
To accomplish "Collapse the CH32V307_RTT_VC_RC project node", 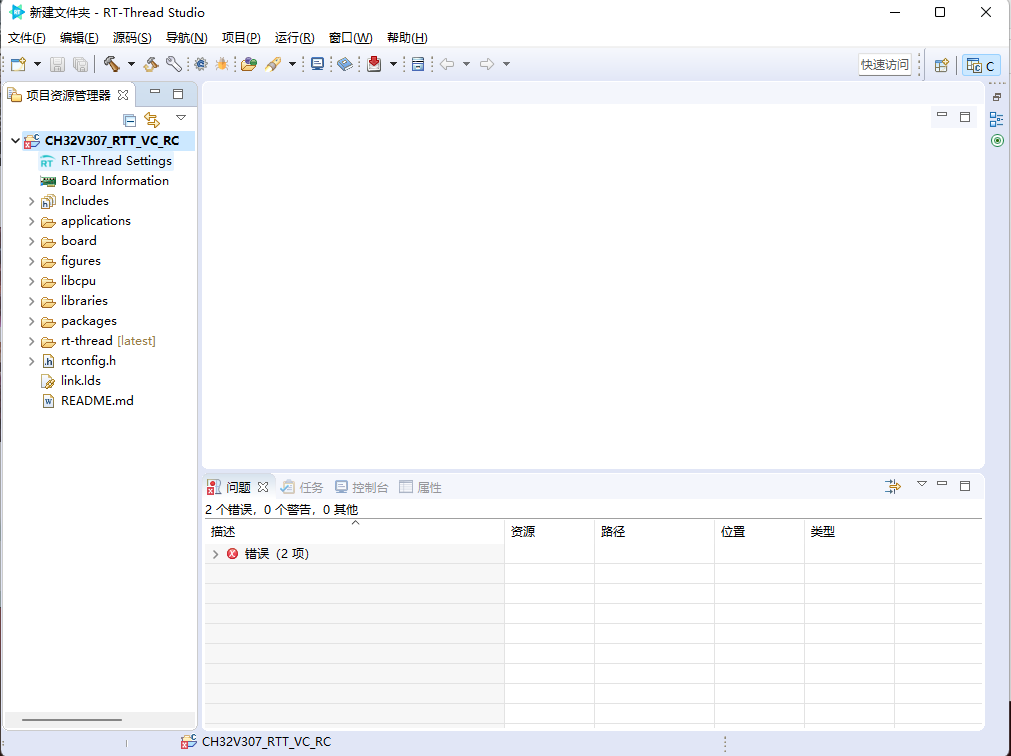I will 15,141.
